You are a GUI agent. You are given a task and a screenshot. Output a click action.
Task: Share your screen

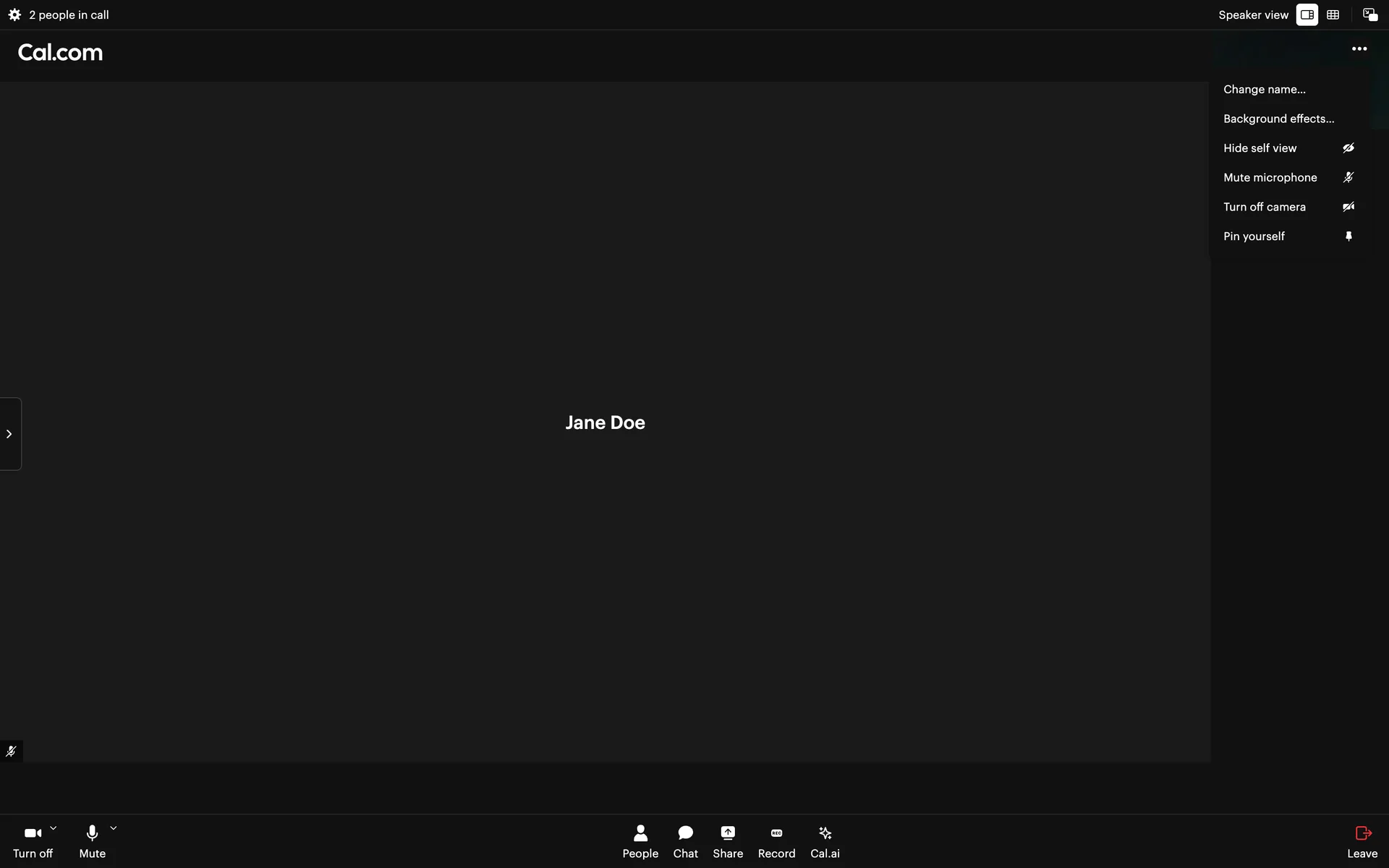click(x=727, y=842)
